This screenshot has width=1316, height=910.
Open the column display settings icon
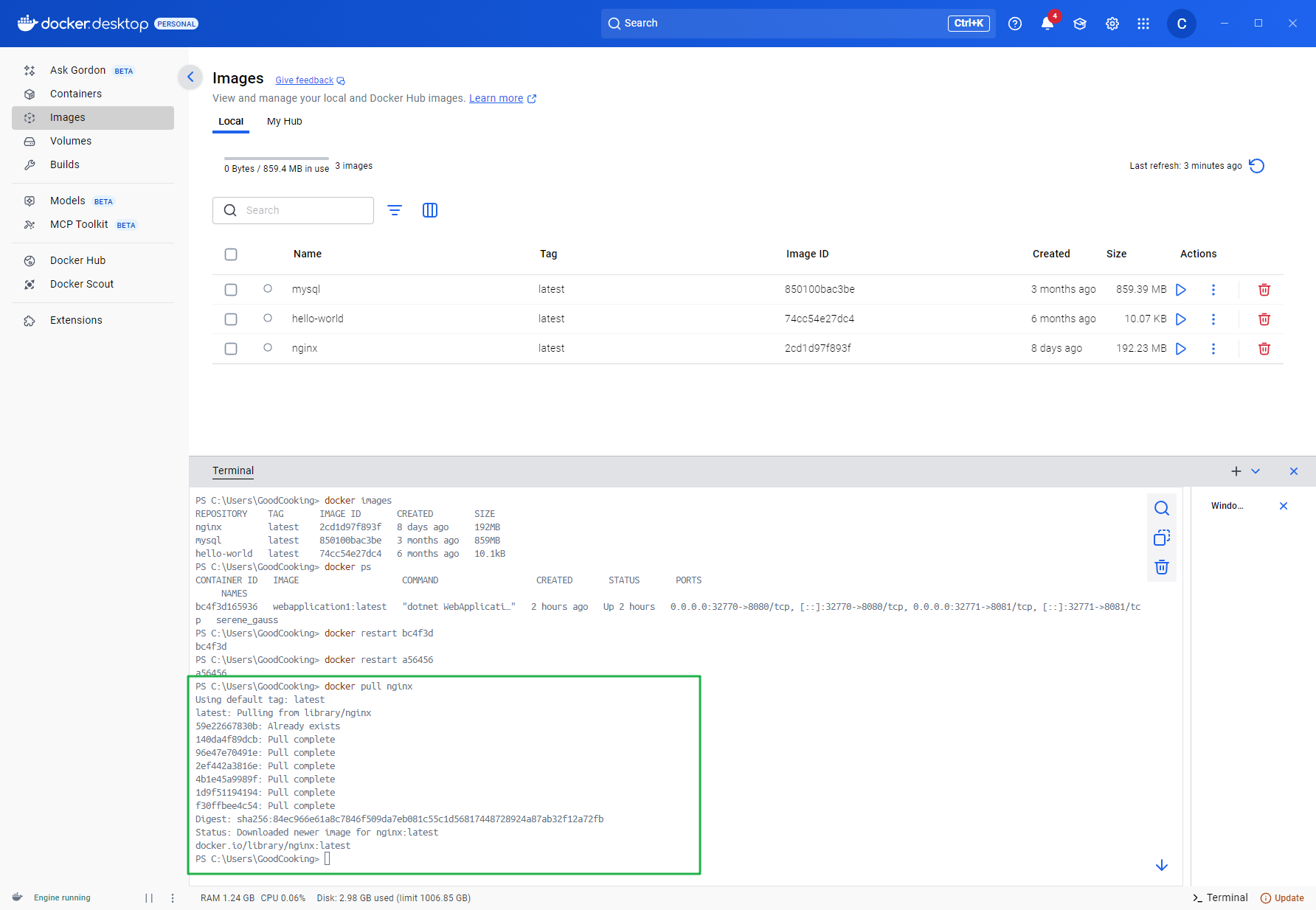coord(430,210)
